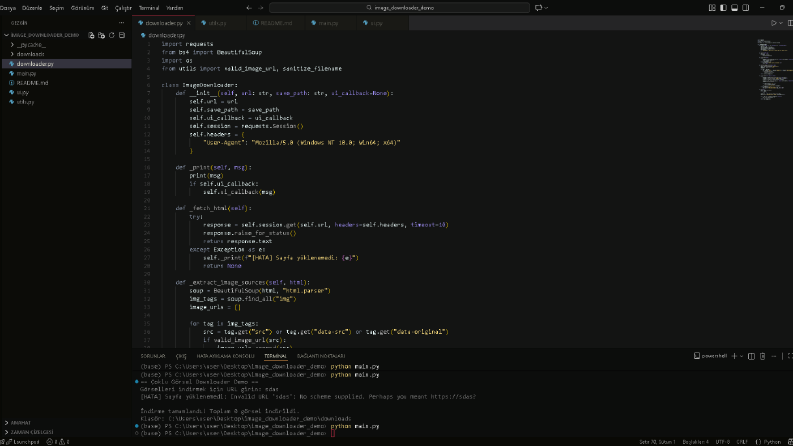Click the New File icon in explorer header
The width and height of the screenshot is (793, 446).
click(x=91, y=35)
